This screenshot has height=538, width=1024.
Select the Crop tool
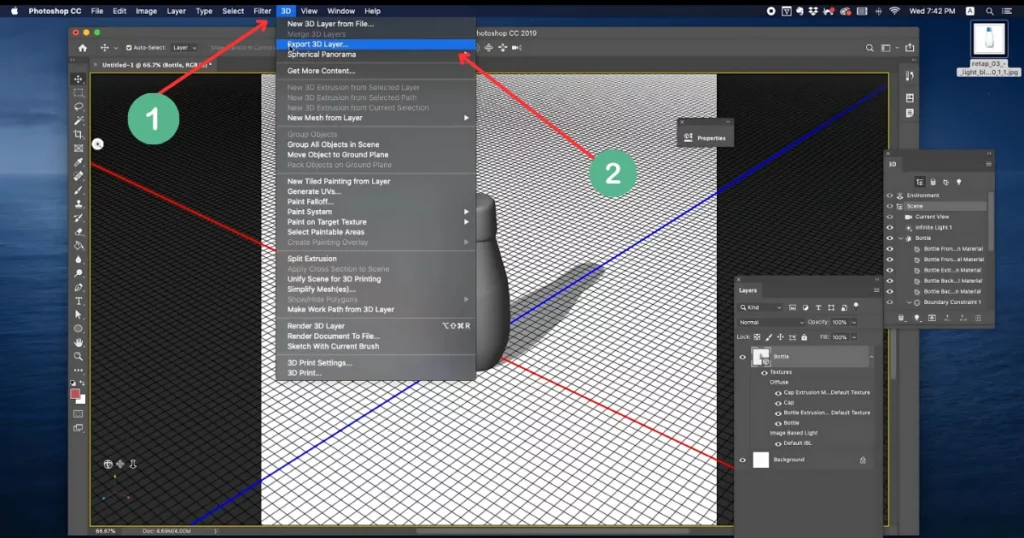click(x=78, y=134)
